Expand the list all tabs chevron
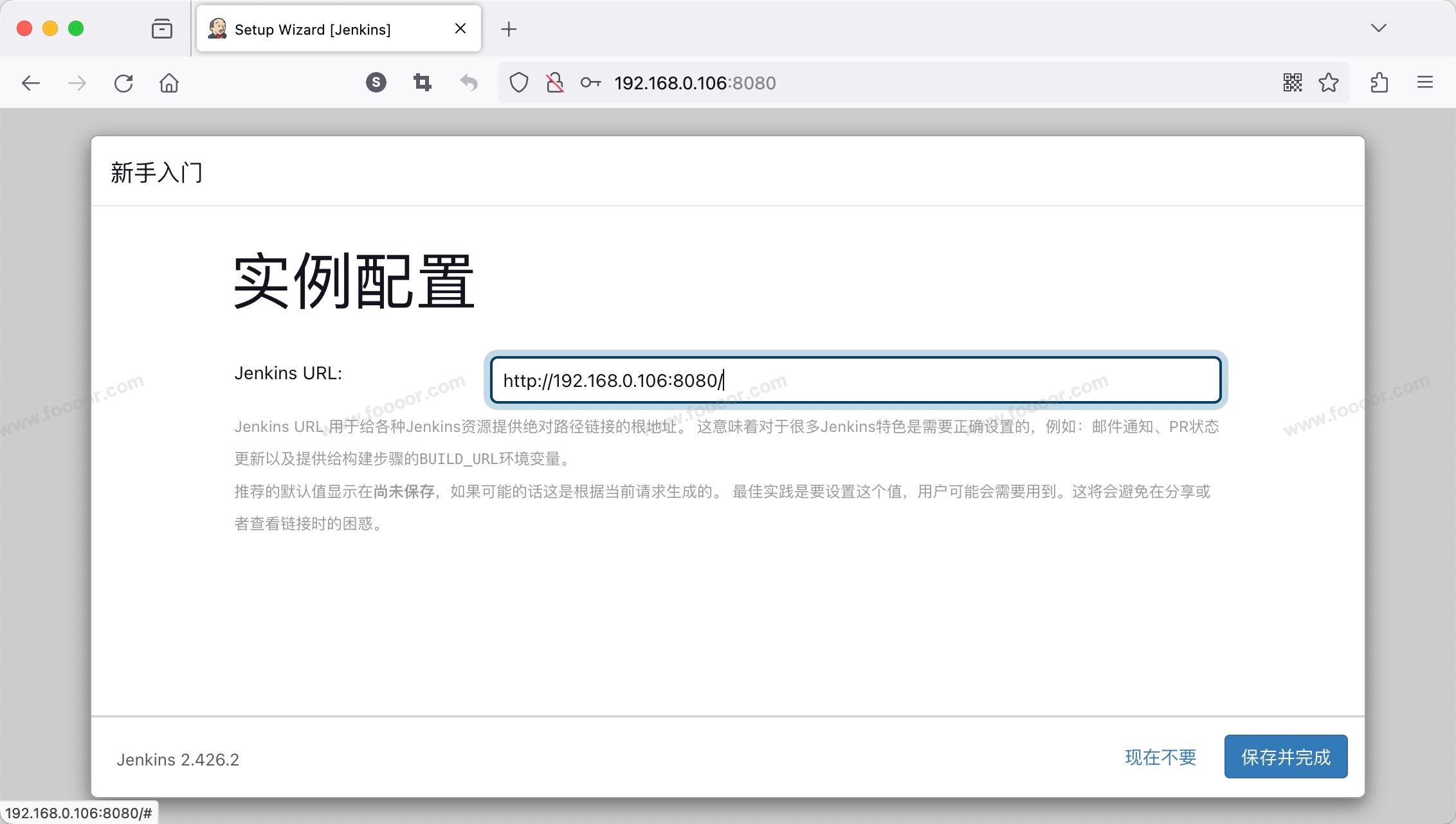Viewport: 1456px width, 824px height. [x=1378, y=28]
